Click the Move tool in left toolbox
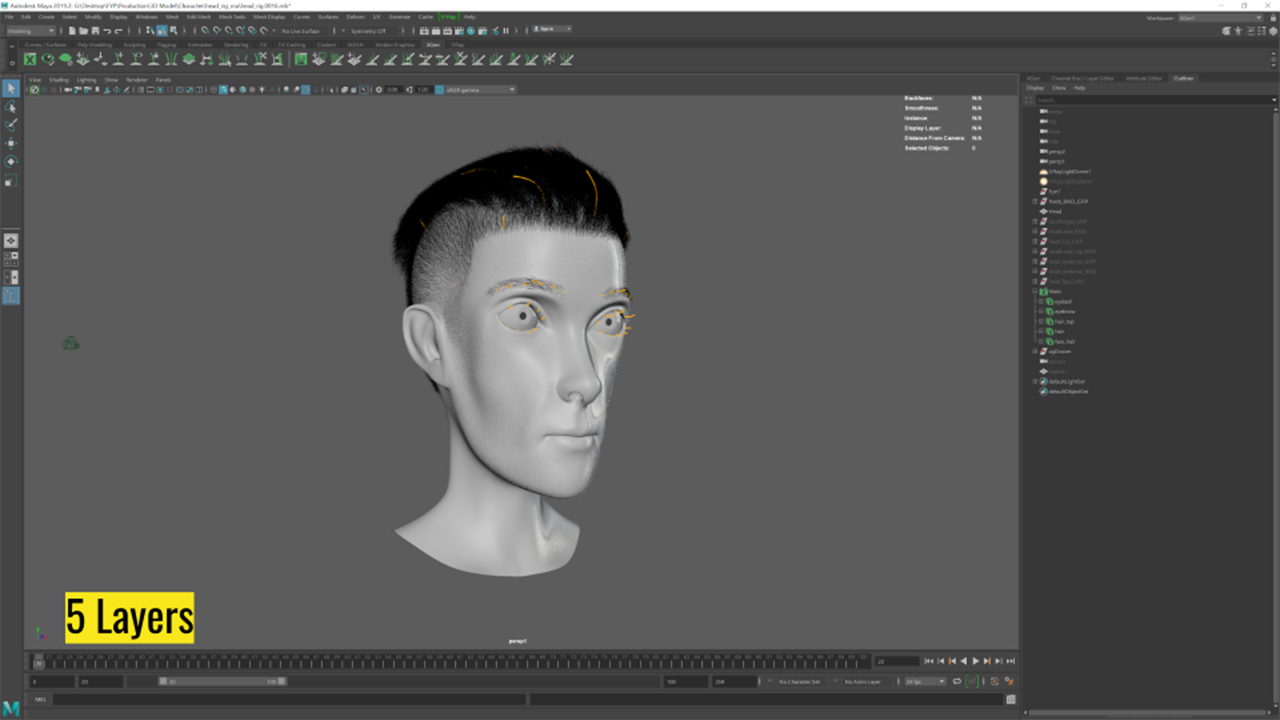This screenshot has width=1280, height=720. (11, 143)
